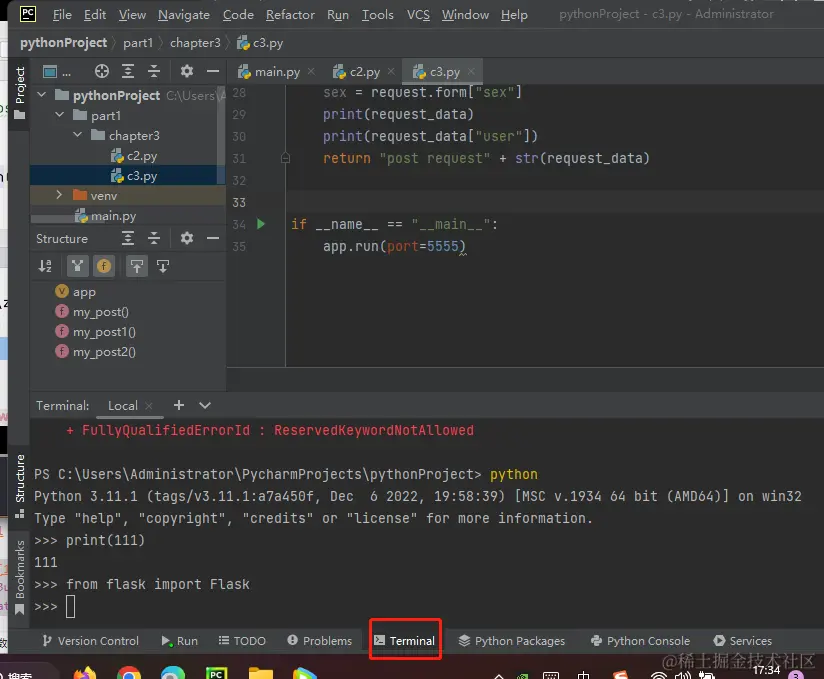Select c2.py in project tree

click(x=133, y=156)
